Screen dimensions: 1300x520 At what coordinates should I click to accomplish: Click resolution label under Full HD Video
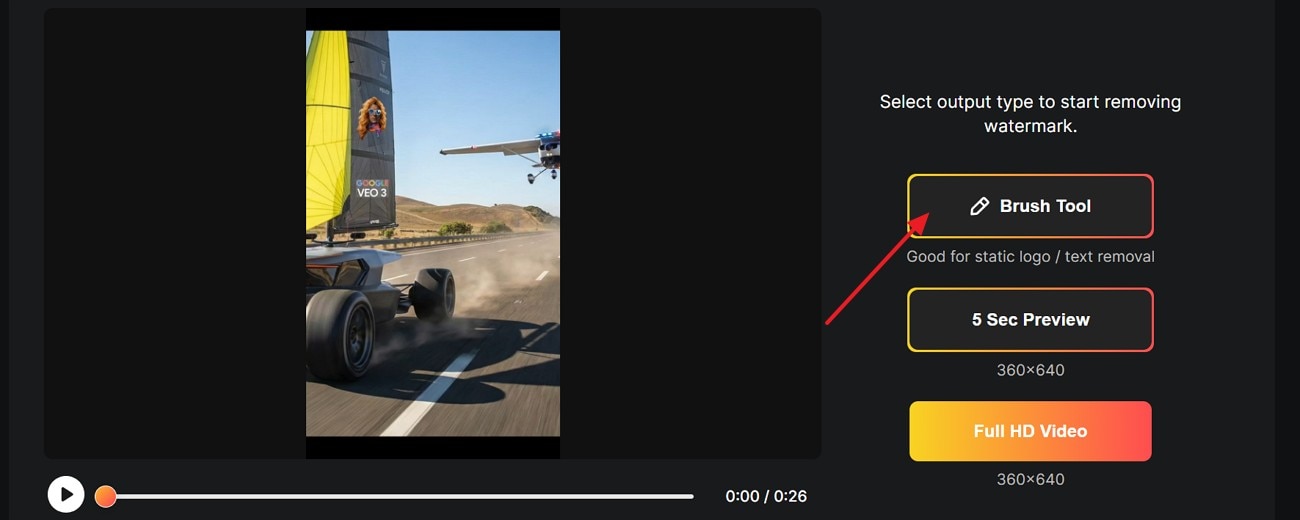click(x=1030, y=479)
